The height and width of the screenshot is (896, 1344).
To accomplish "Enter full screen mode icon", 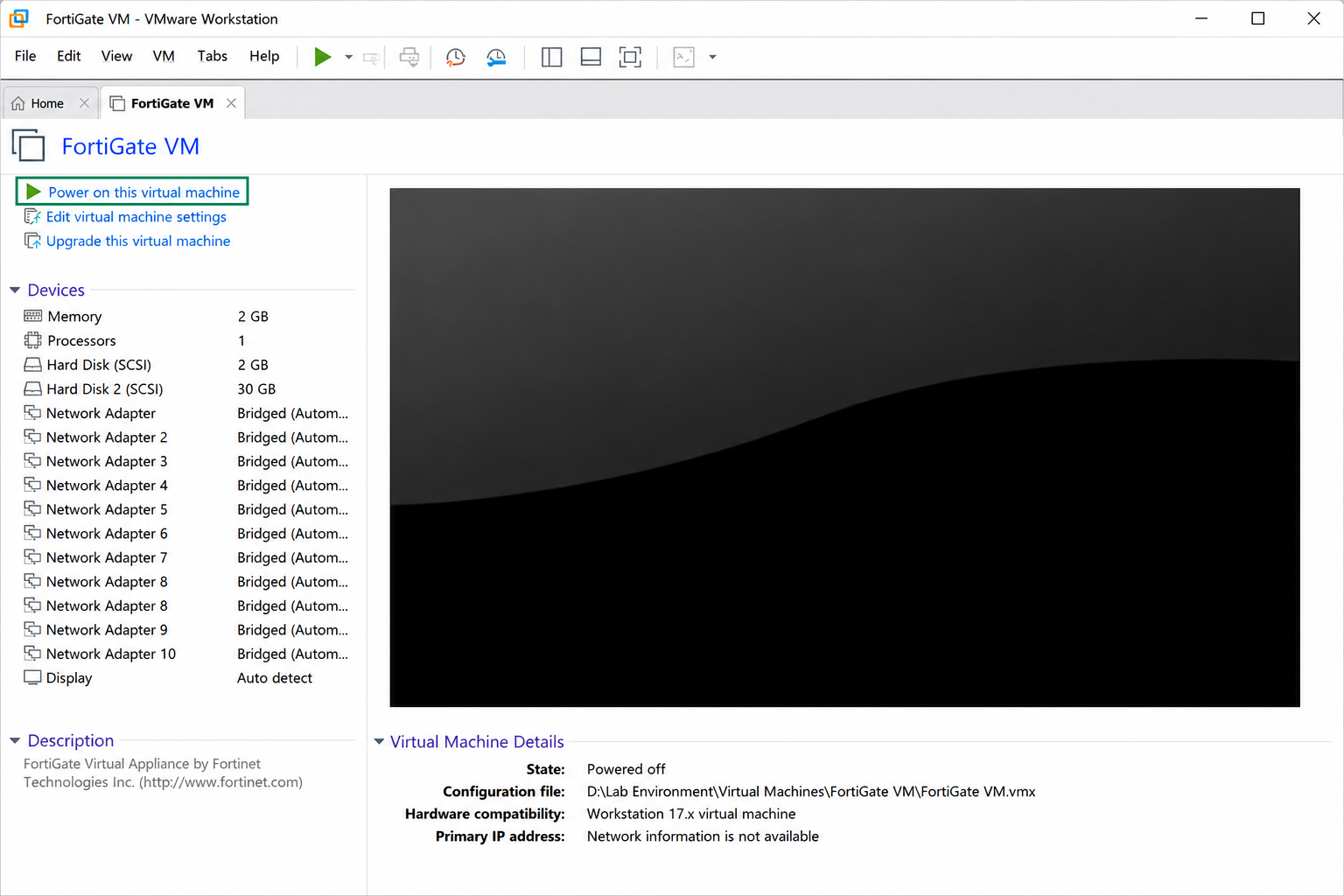I will click(630, 57).
